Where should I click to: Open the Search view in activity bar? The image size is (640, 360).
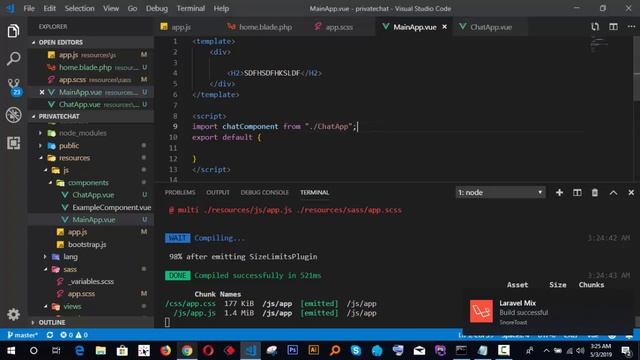point(13,59)
